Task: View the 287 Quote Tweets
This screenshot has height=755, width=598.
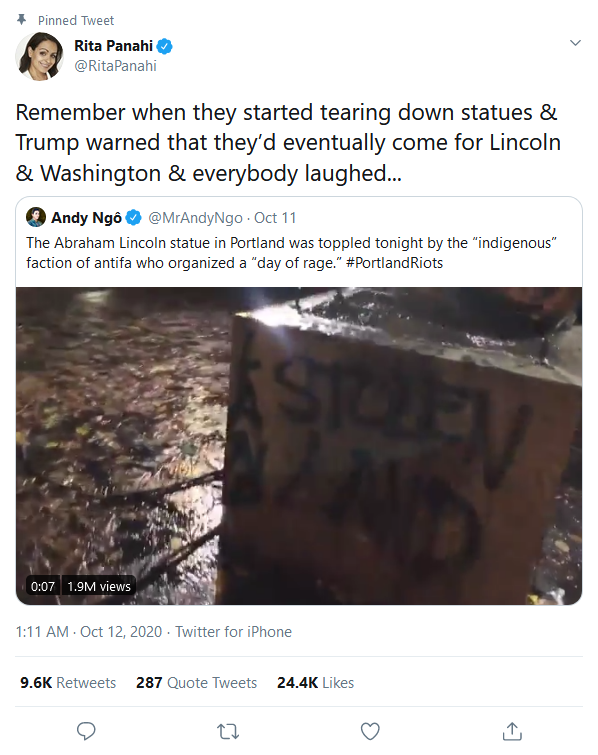Action: pos(196,683)
